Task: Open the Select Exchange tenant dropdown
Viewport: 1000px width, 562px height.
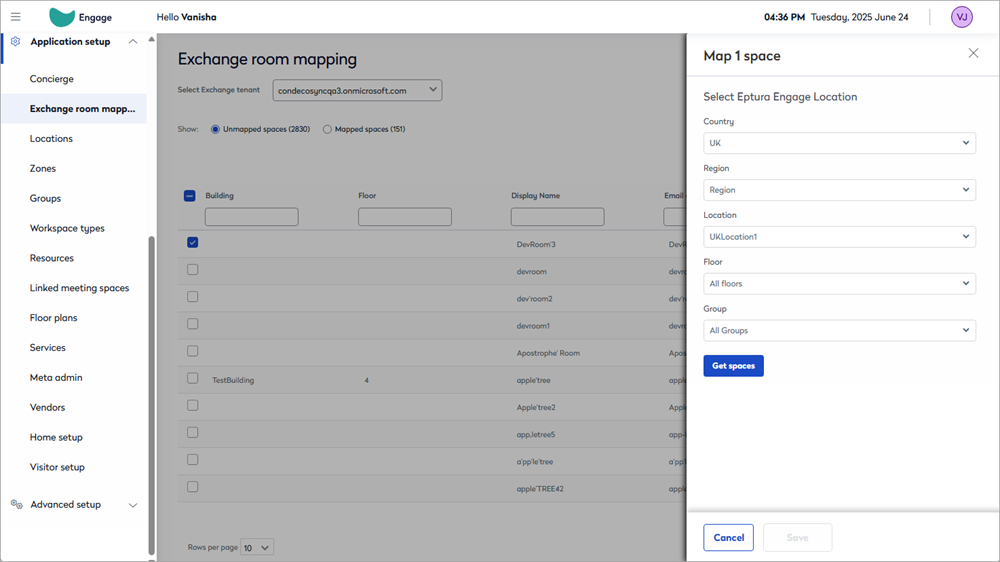Action: [x=357, y=90]
